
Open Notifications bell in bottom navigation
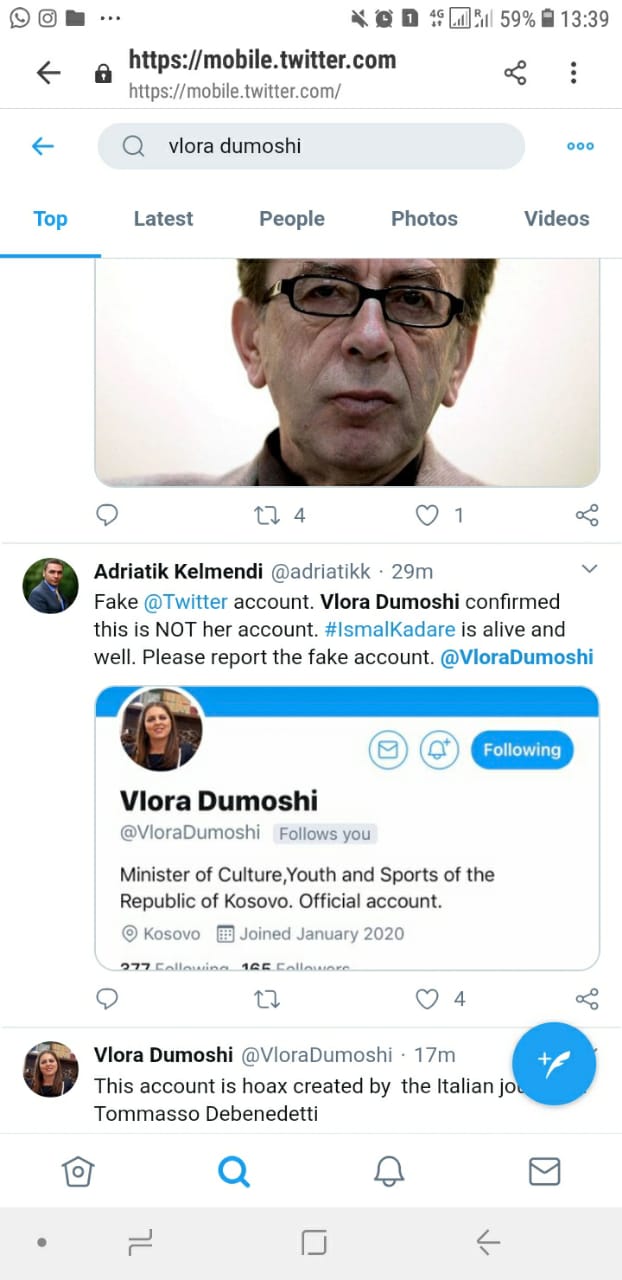[x=388, y=1171]
